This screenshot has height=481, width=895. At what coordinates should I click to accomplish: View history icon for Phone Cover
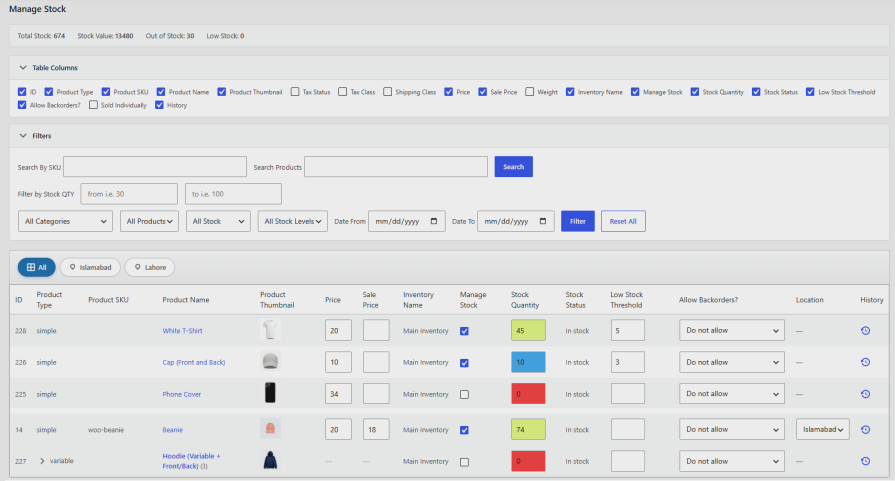click(865, 394)
